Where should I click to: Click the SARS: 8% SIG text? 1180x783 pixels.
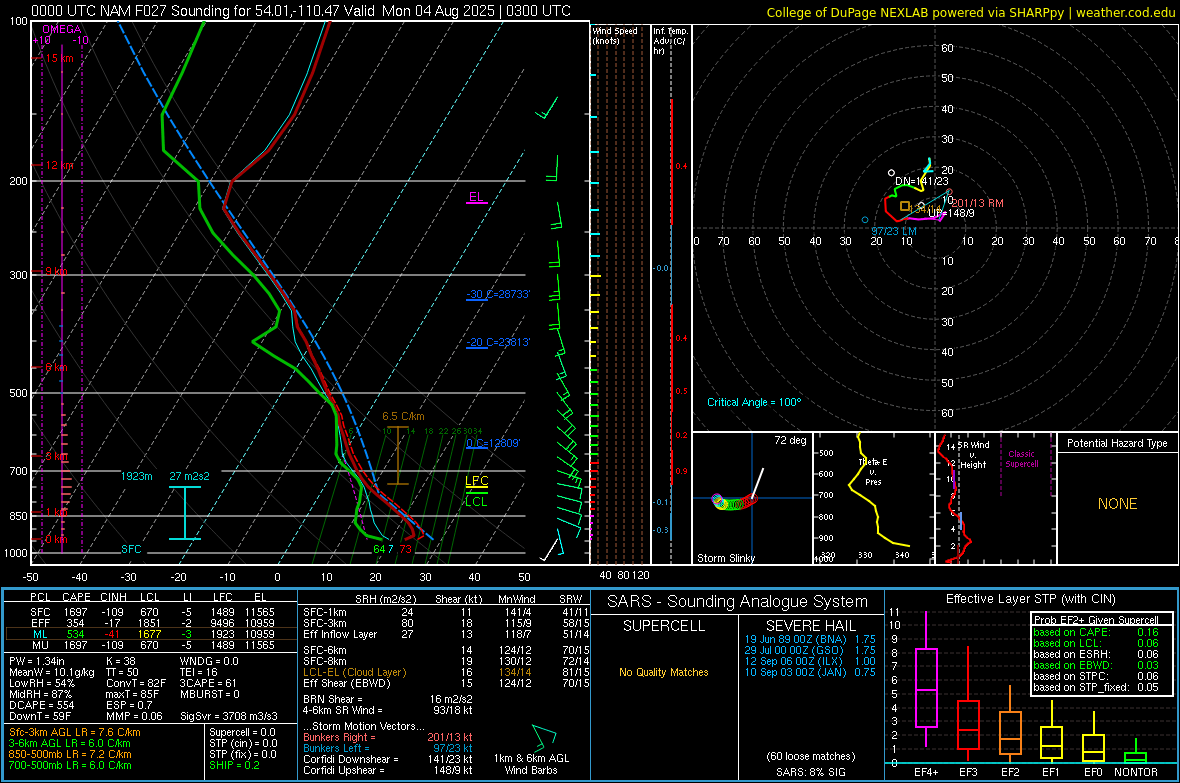pyautogui.click(x=810, y=772)
